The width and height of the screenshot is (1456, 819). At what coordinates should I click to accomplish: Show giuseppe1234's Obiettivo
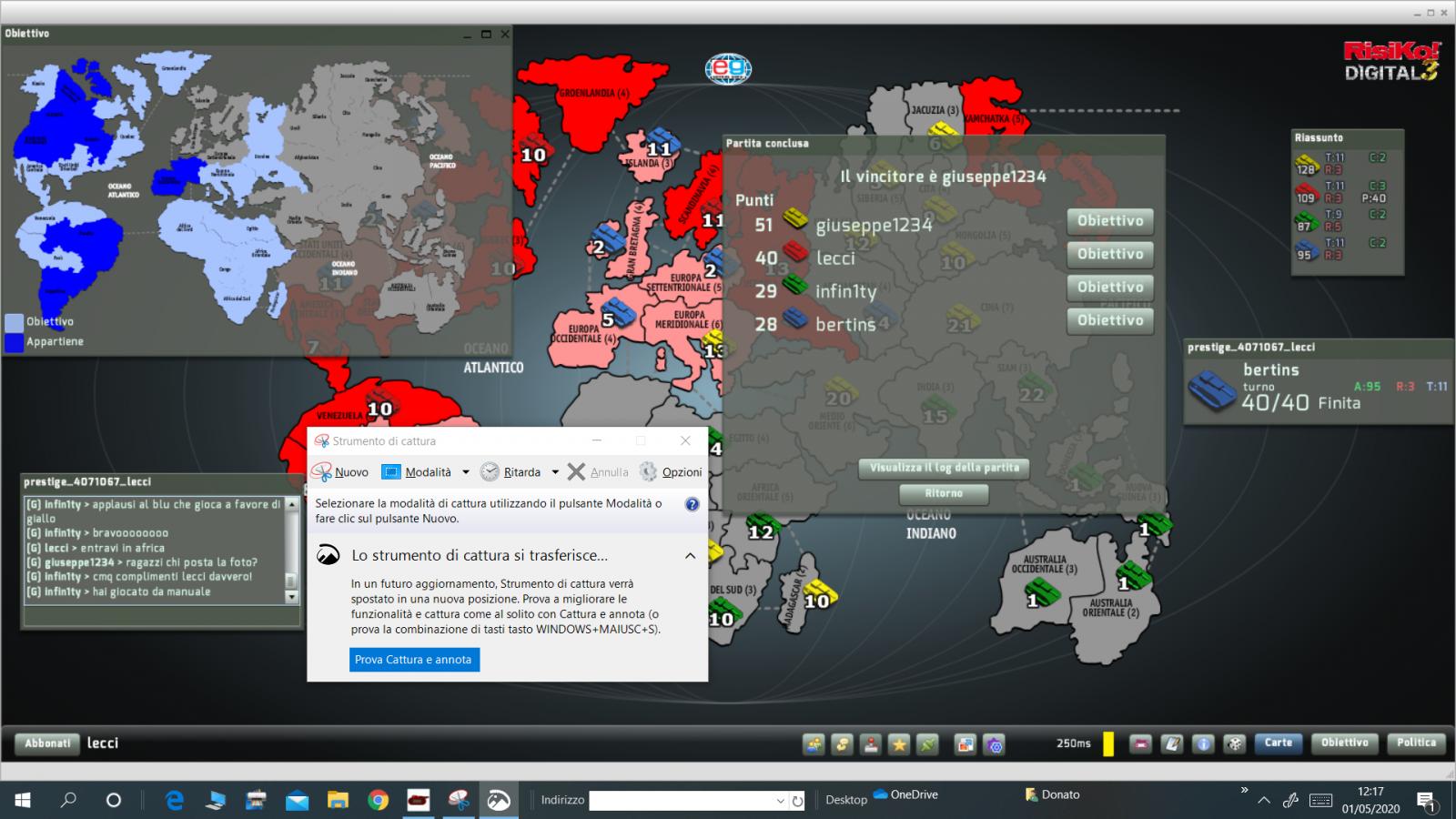1110,221
